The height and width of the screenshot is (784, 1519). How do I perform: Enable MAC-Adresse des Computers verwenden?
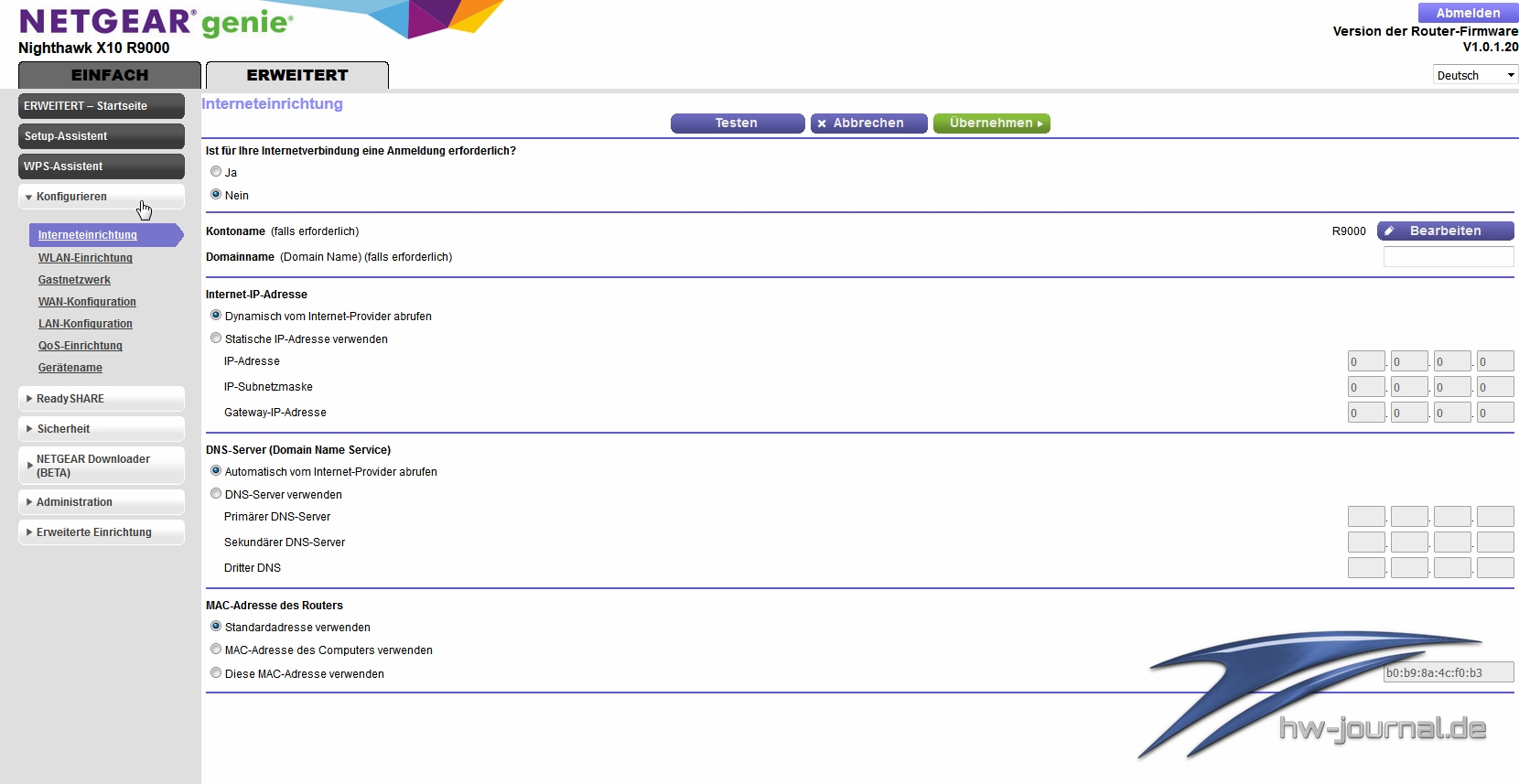coord(216,650)
